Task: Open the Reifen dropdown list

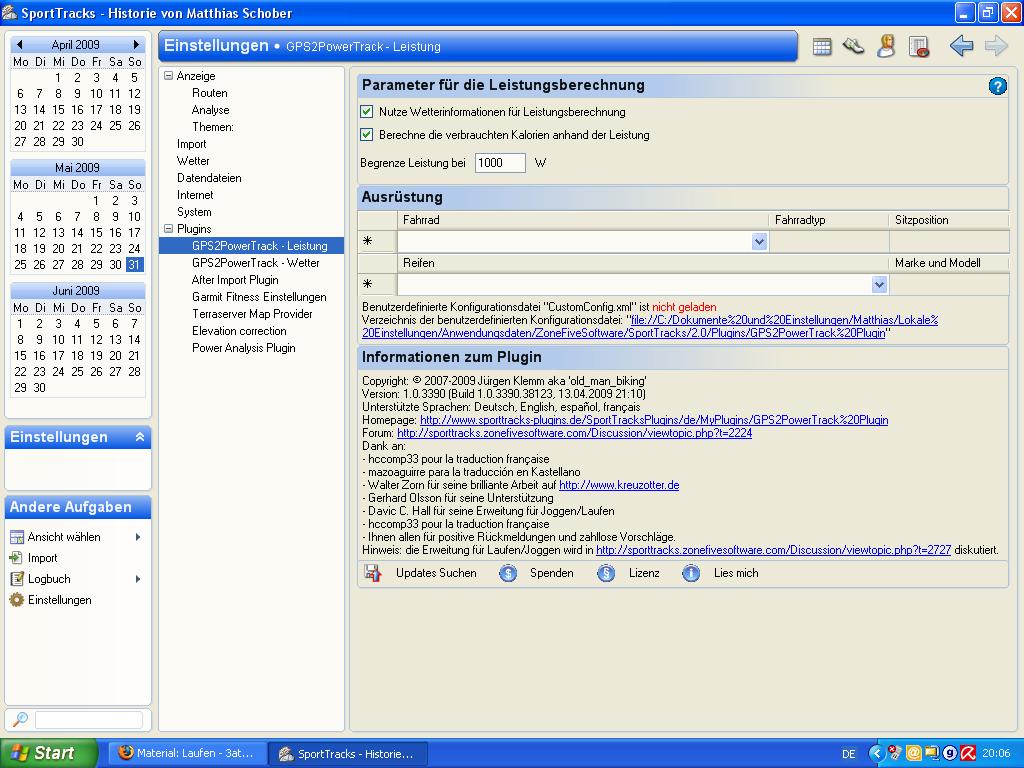Action: point(879,284)
